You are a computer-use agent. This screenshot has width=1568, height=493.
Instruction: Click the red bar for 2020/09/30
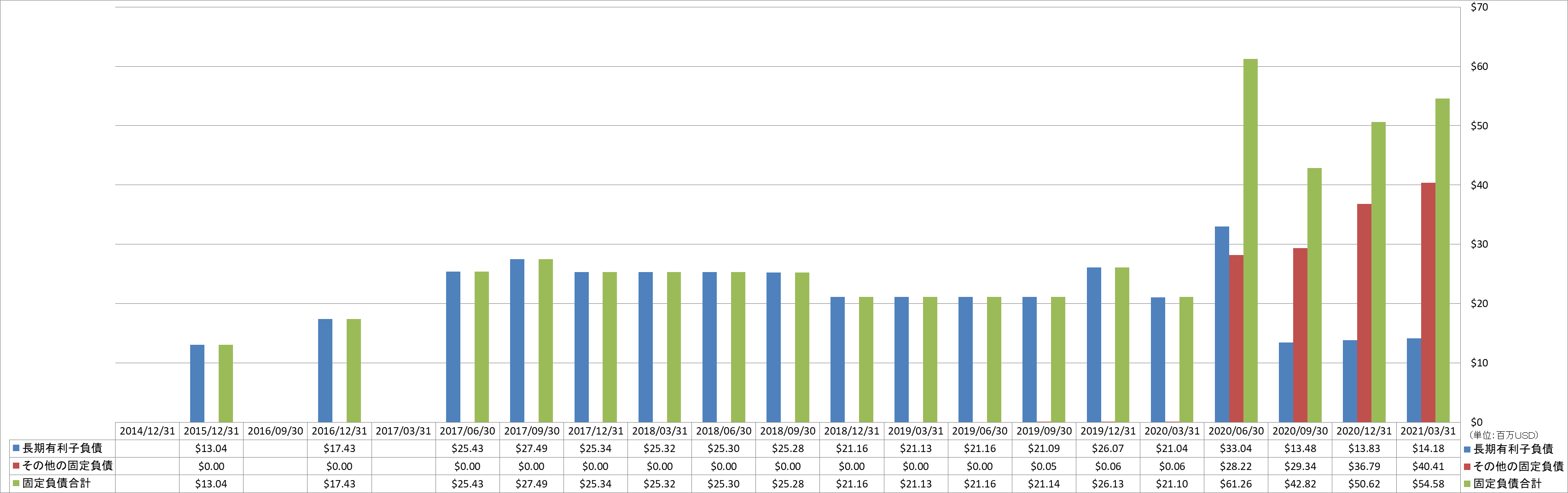(1300, 335)
